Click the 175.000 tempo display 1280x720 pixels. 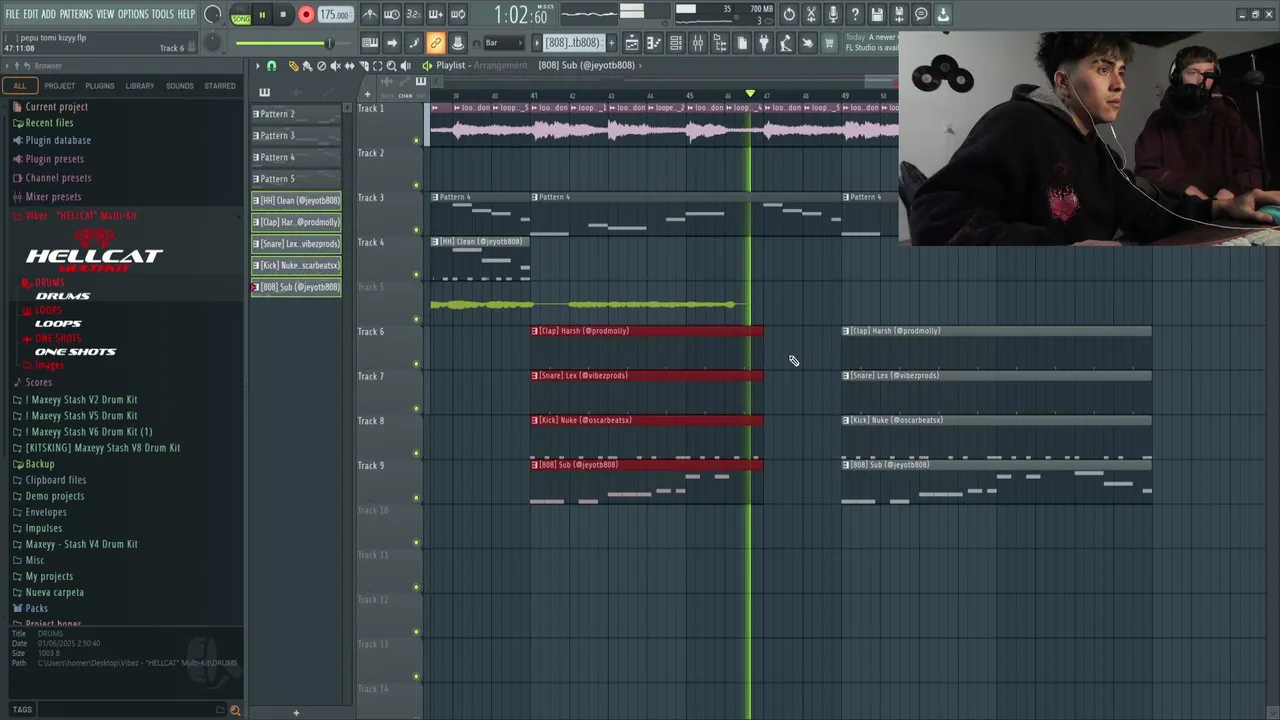pos(334,15)
